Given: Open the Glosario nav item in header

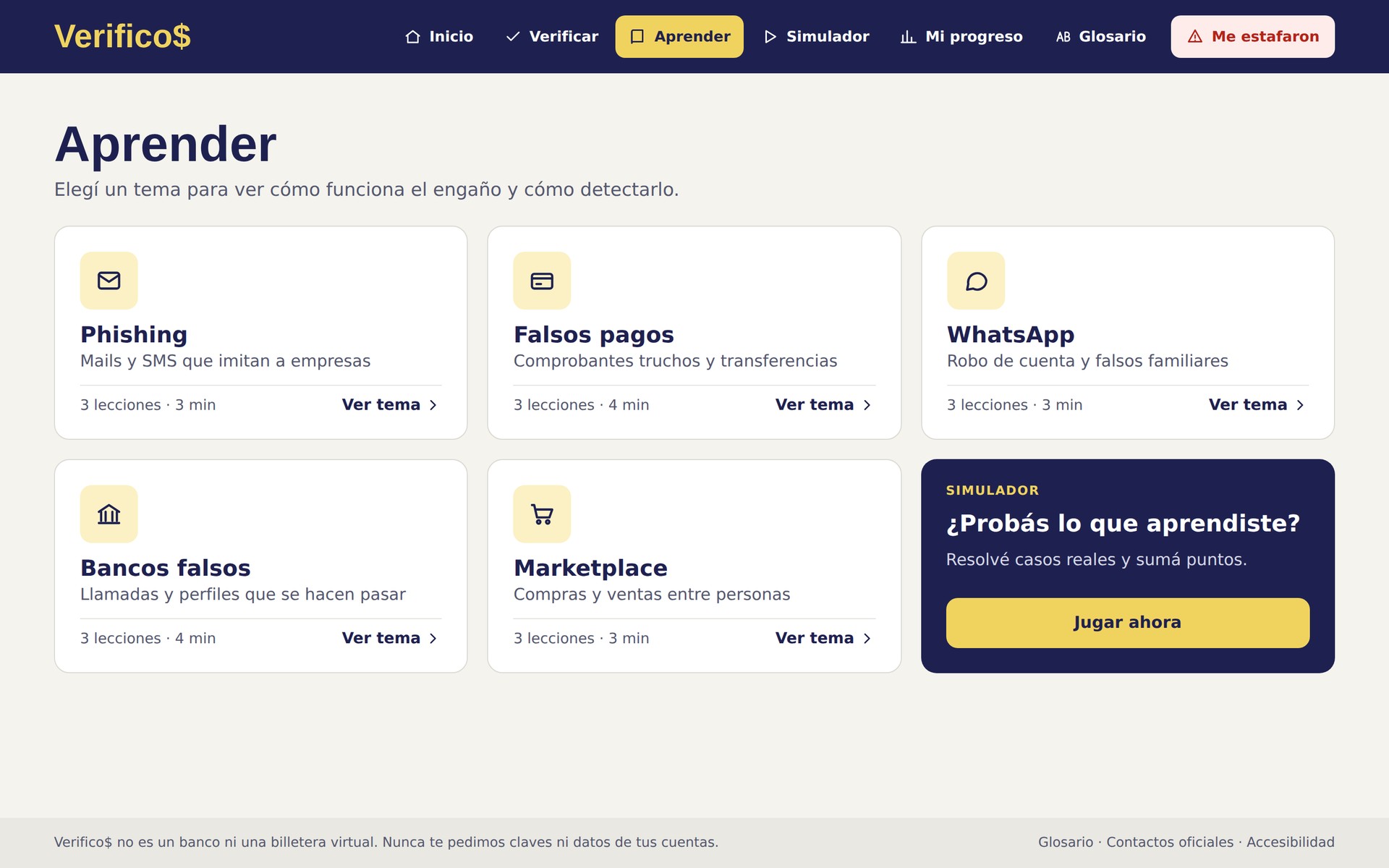Looking at the screenshot, I should coord(1101,37).
